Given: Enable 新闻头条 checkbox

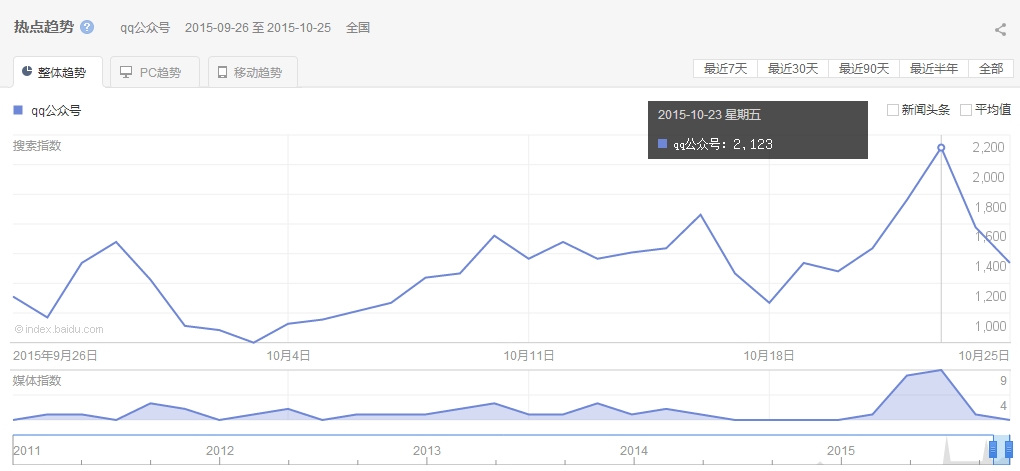Looking at the screenshot, I should 892,110.
